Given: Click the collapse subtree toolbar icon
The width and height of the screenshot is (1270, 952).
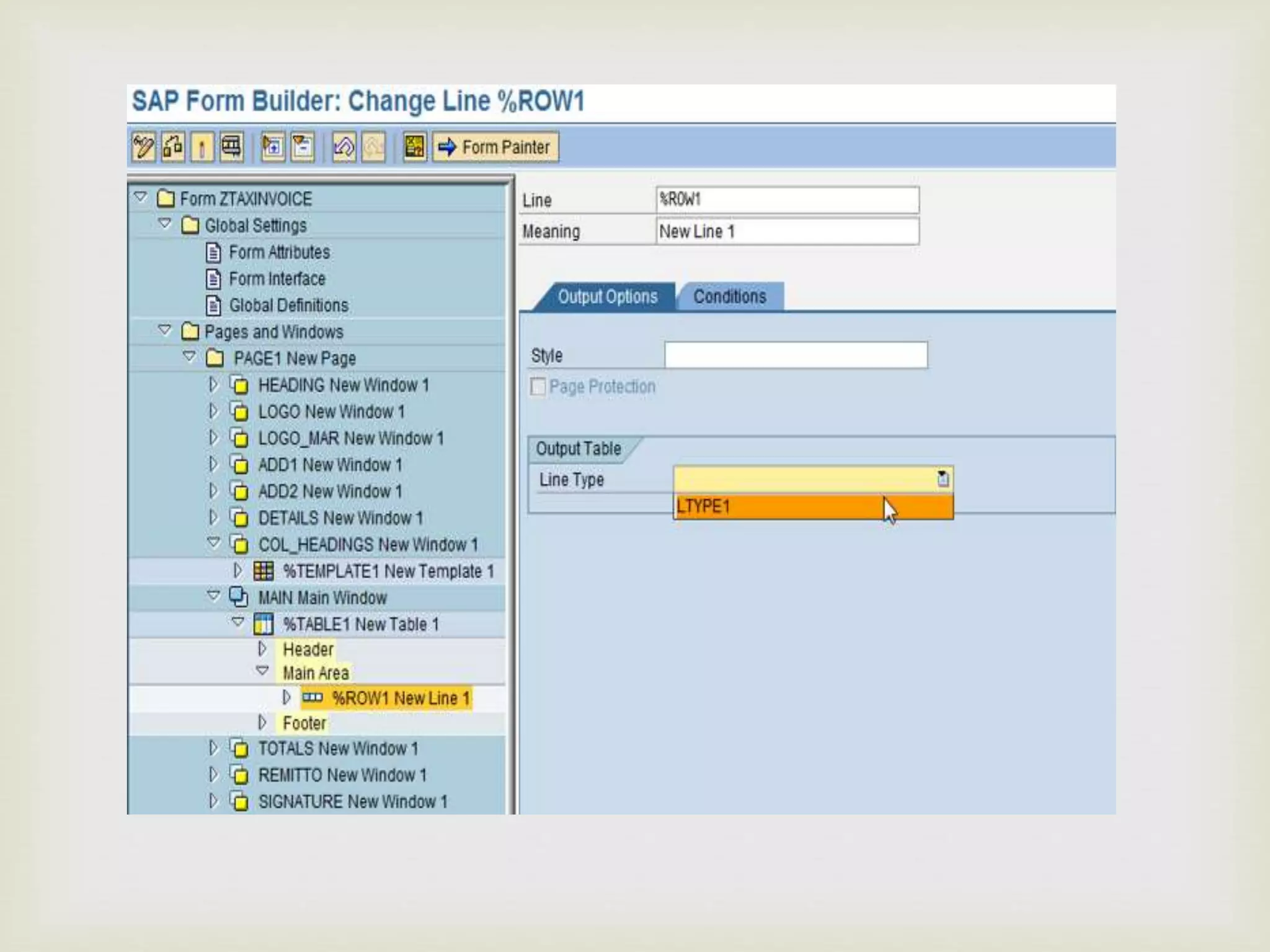Looking at the screenshot, I should (x=303, y=148).
